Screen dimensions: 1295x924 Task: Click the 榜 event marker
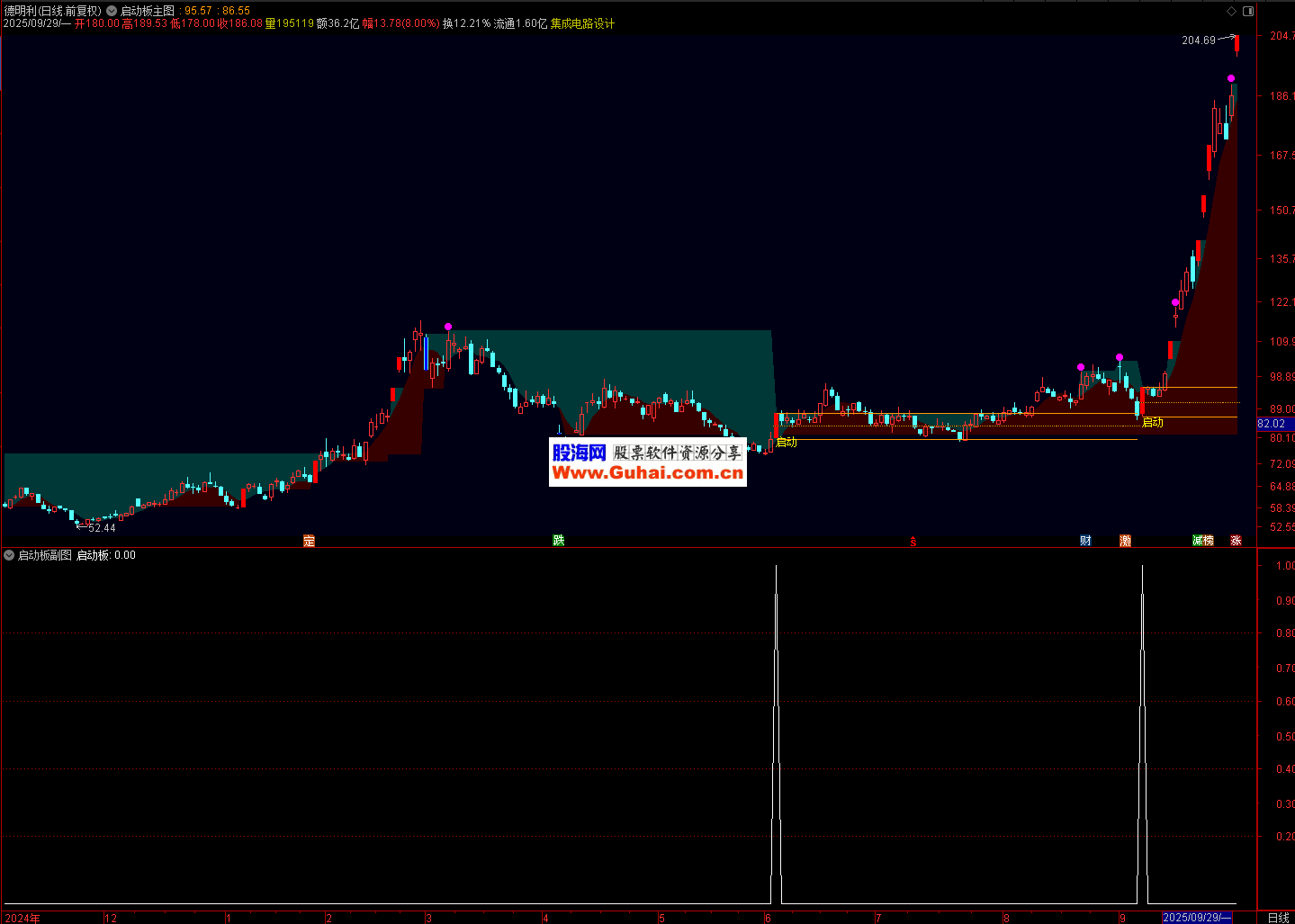pos(1209,541)
